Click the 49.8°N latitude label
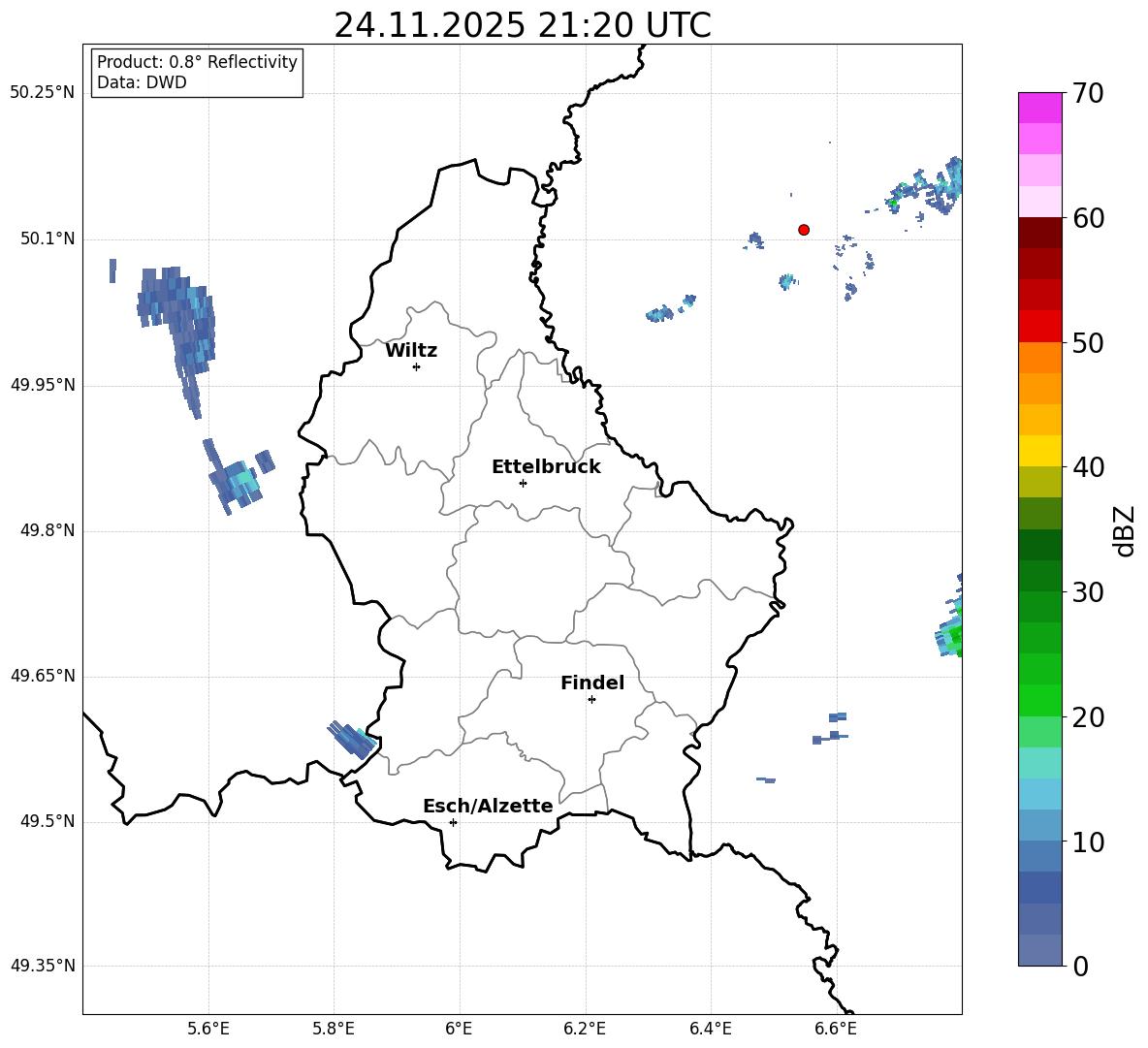Viewport: 1148px width, 1048px height. pyautogui.click(x=47, y=530)
